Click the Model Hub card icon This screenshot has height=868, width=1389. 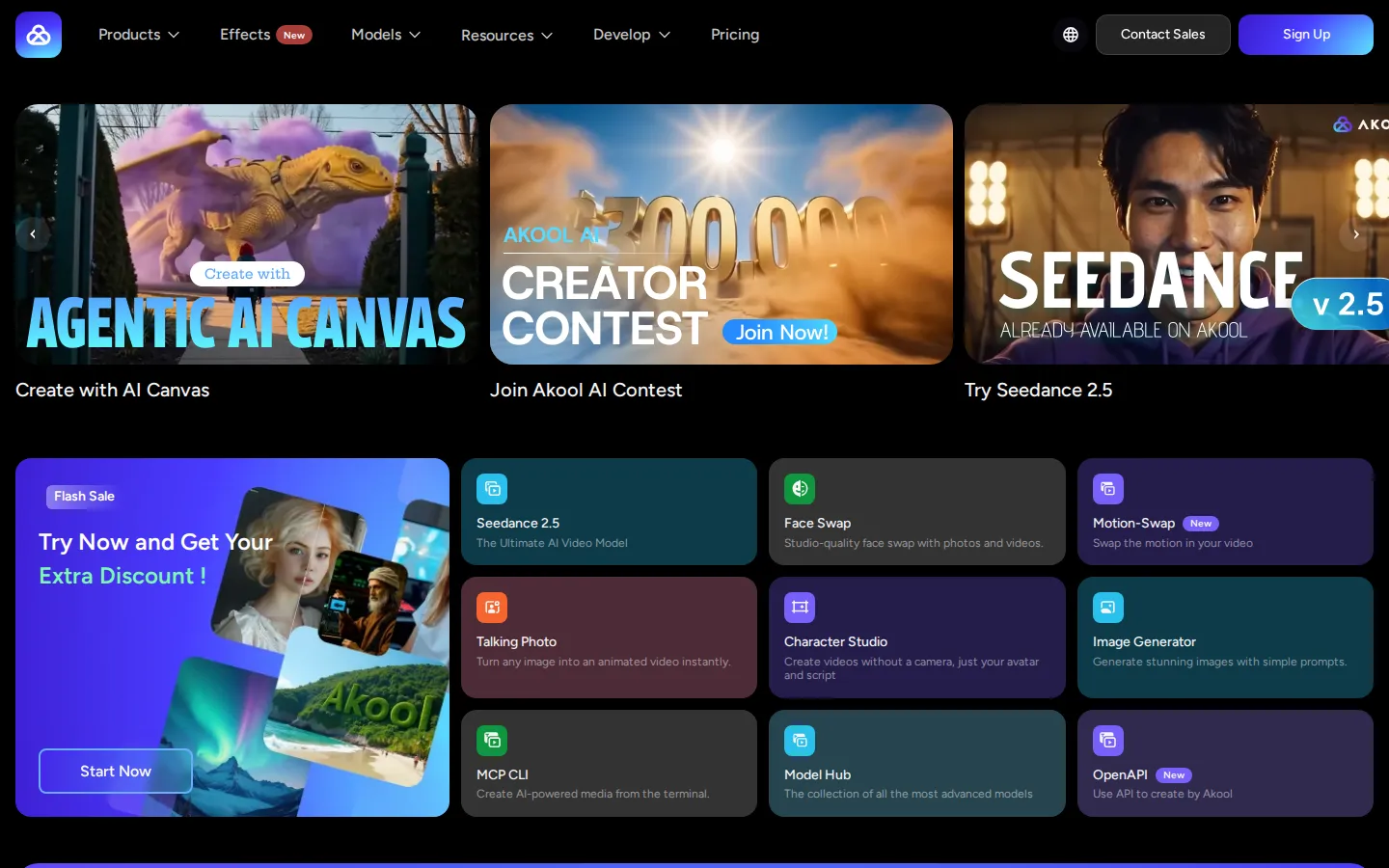(800, 741)
